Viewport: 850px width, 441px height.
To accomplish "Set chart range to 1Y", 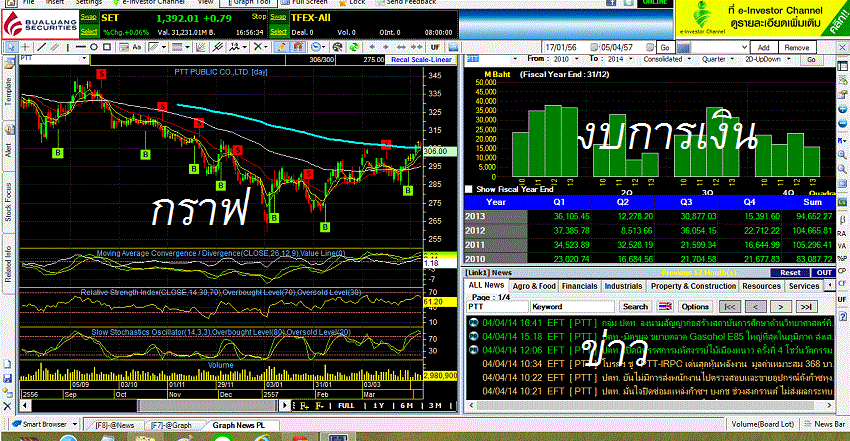I will [378, 405].
